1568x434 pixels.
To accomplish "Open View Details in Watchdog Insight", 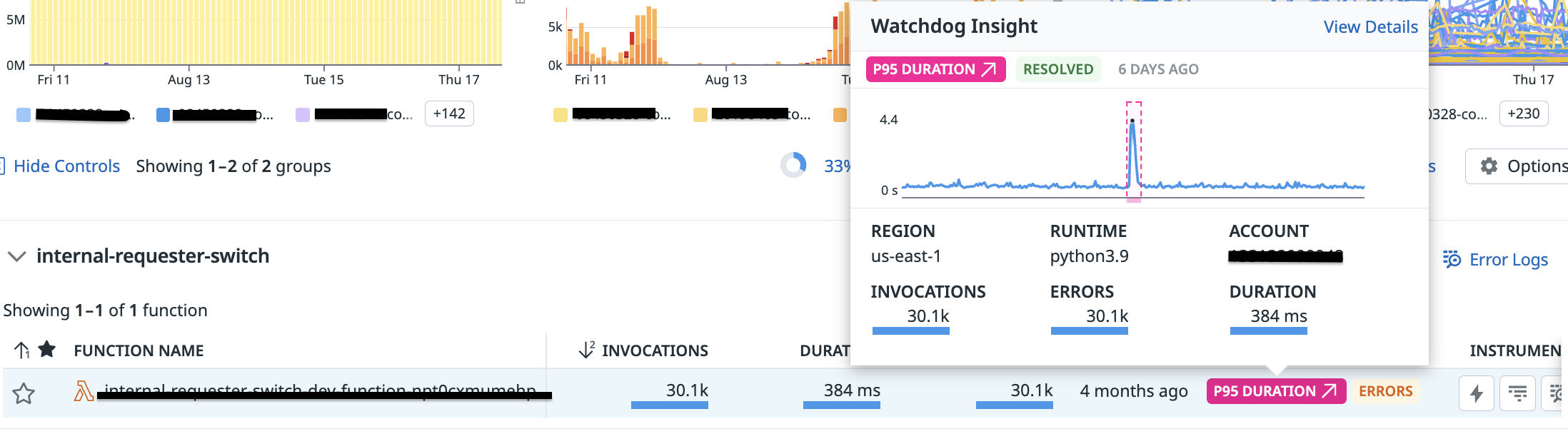I will 1371,27.
